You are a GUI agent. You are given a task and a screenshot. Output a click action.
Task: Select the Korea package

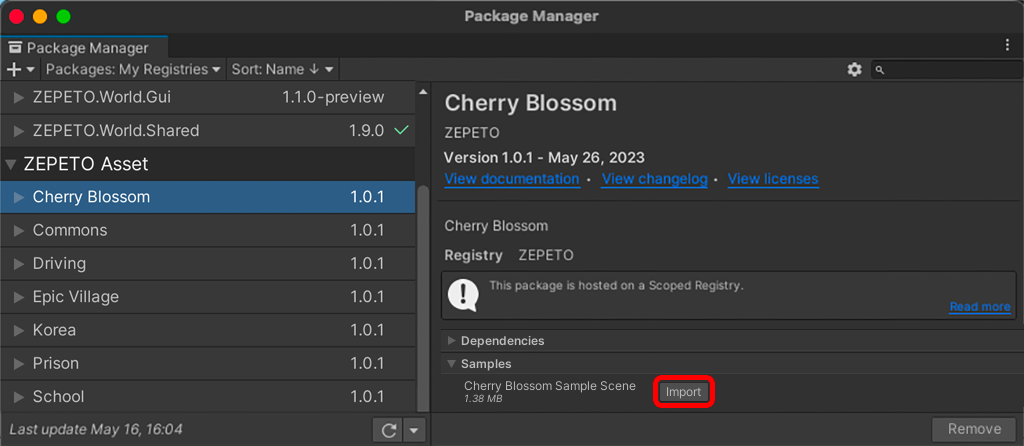click(x=208, y=330)
